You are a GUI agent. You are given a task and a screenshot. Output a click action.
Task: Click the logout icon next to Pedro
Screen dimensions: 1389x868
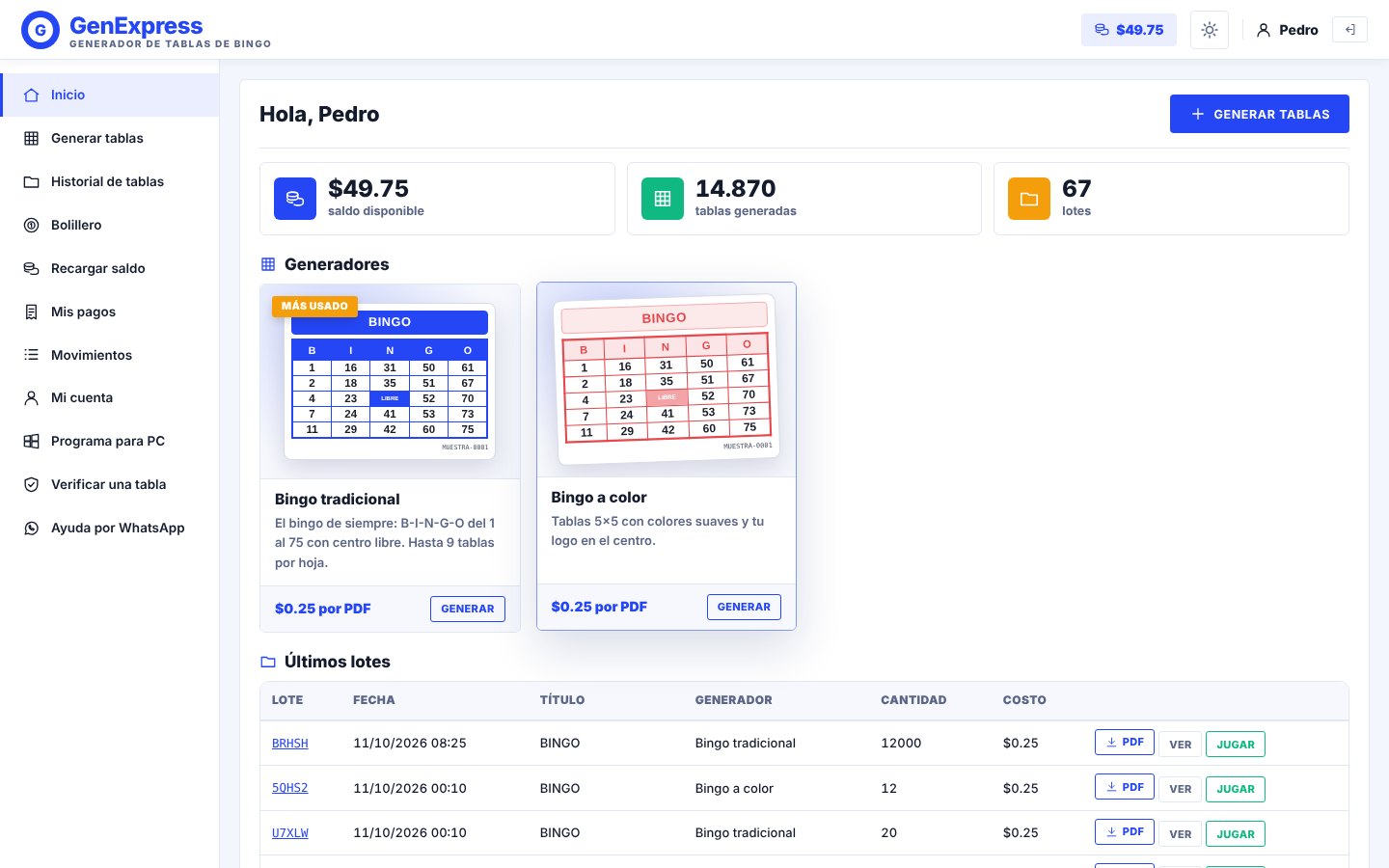point(1349,30)
